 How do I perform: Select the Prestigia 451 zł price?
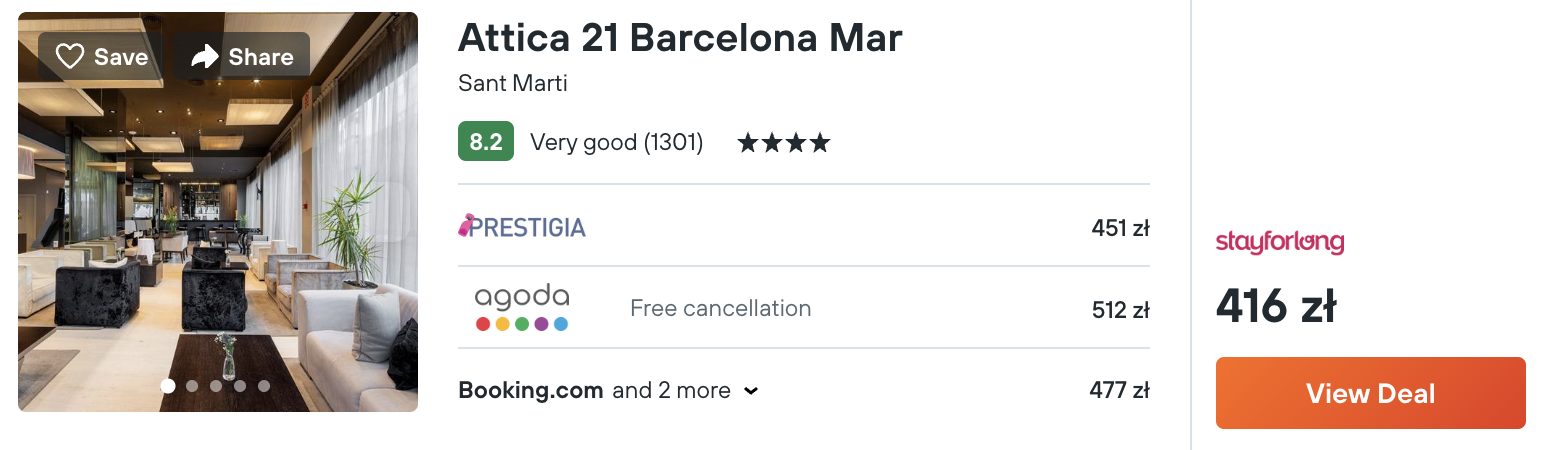coord(1120,227)
